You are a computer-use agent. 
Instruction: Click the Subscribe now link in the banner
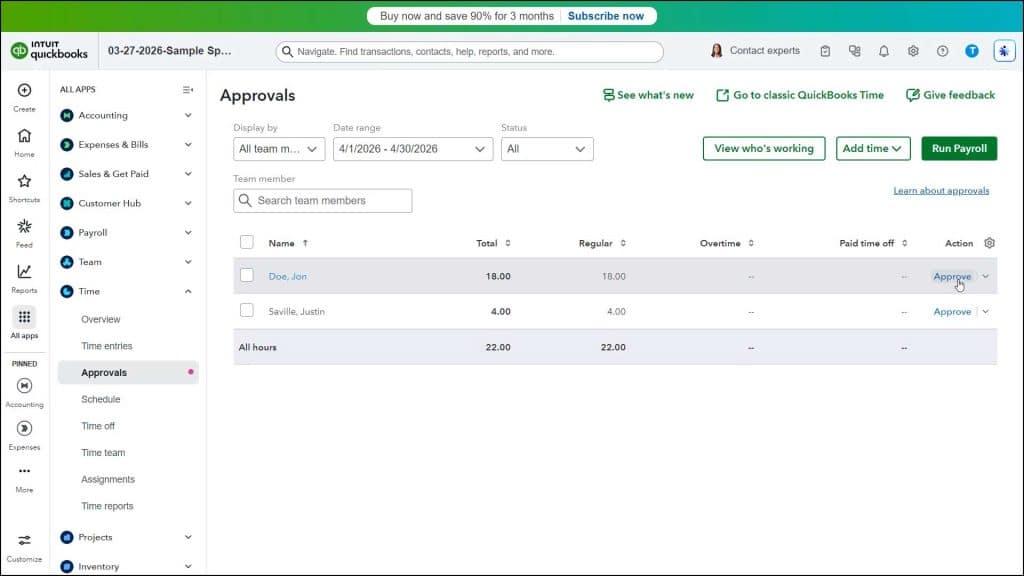click(x=606, y=15)
